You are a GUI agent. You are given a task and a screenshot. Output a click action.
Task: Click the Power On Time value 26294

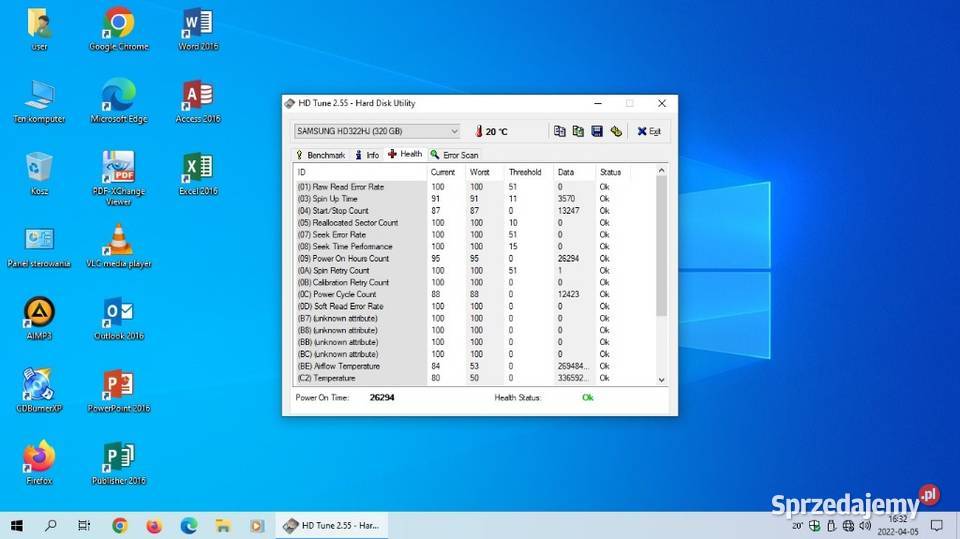382,398
